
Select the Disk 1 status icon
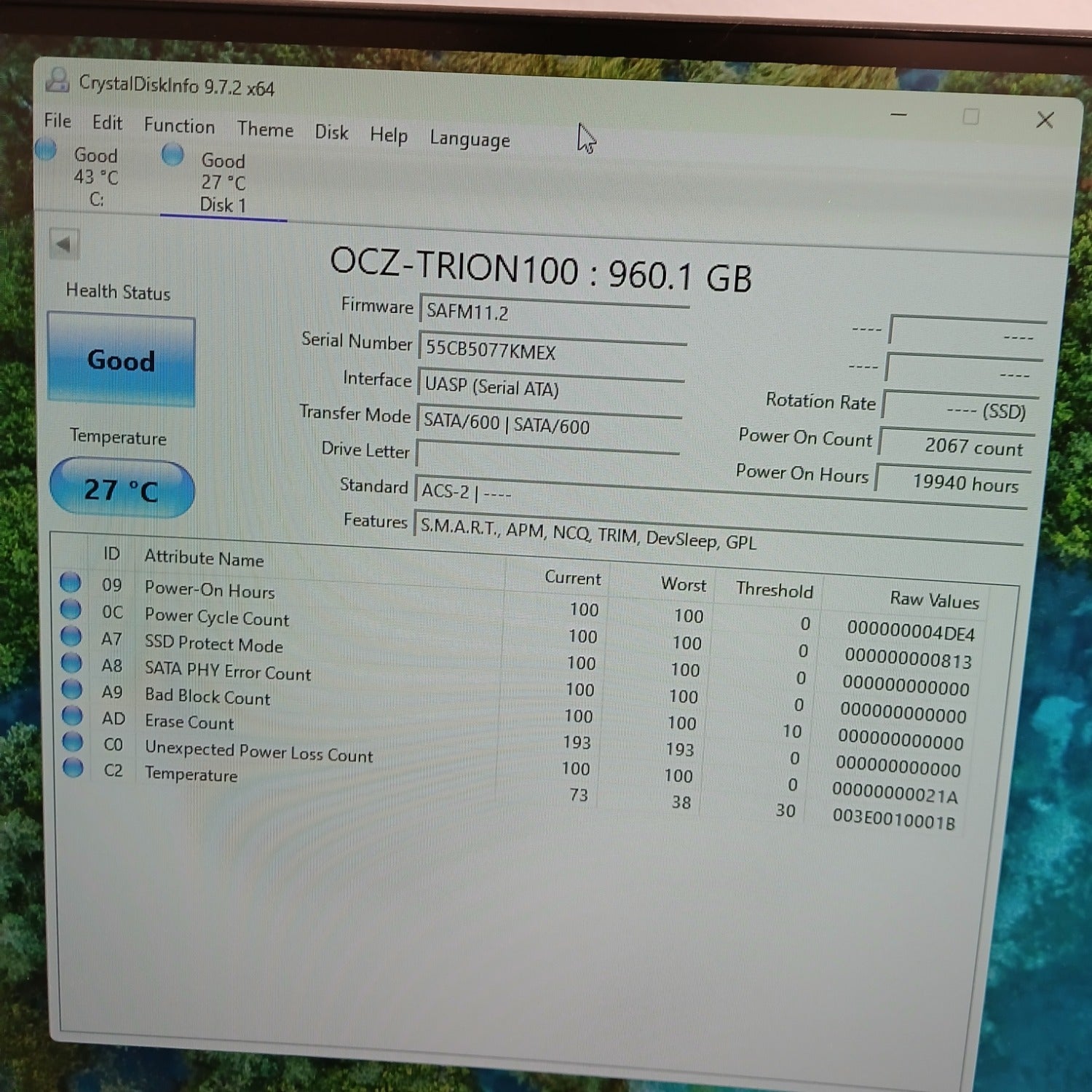tap(173, 154)
